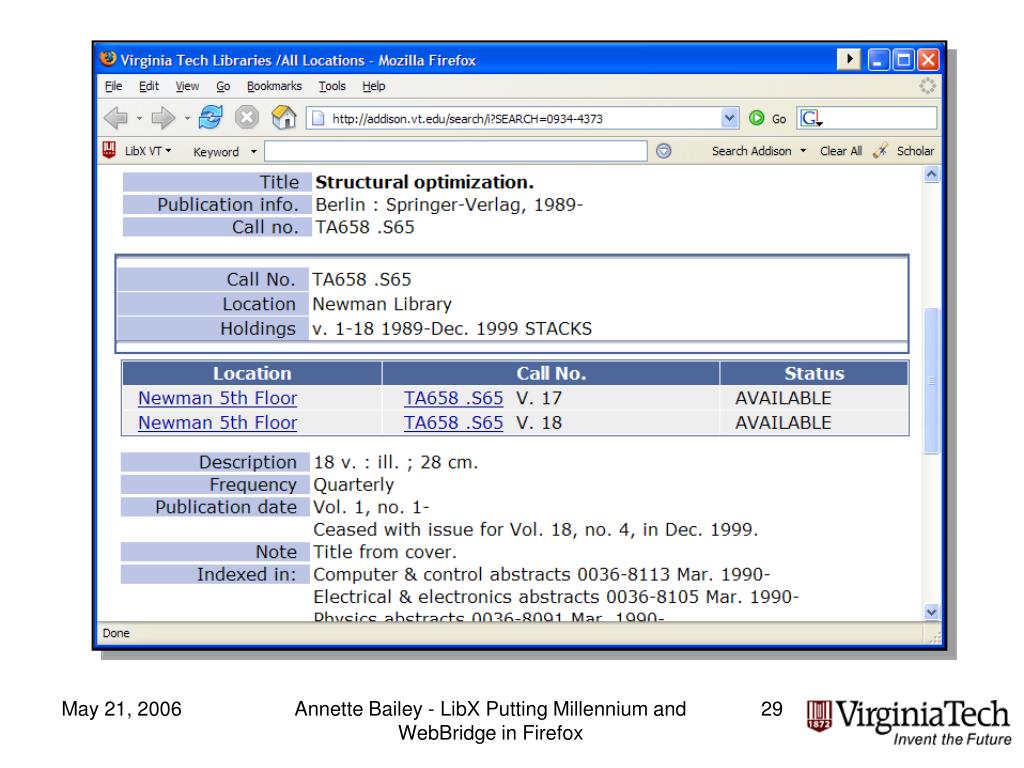
Task: Click the Back arrow in Firefox toolbar
Action: pyautogui.click(x=116, y=118)
